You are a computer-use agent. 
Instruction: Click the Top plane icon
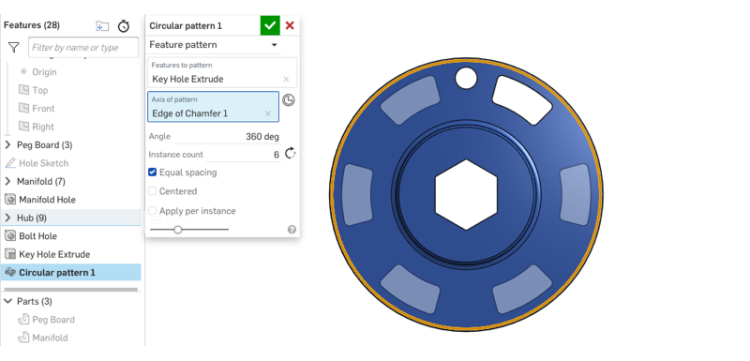click(23, 90)
